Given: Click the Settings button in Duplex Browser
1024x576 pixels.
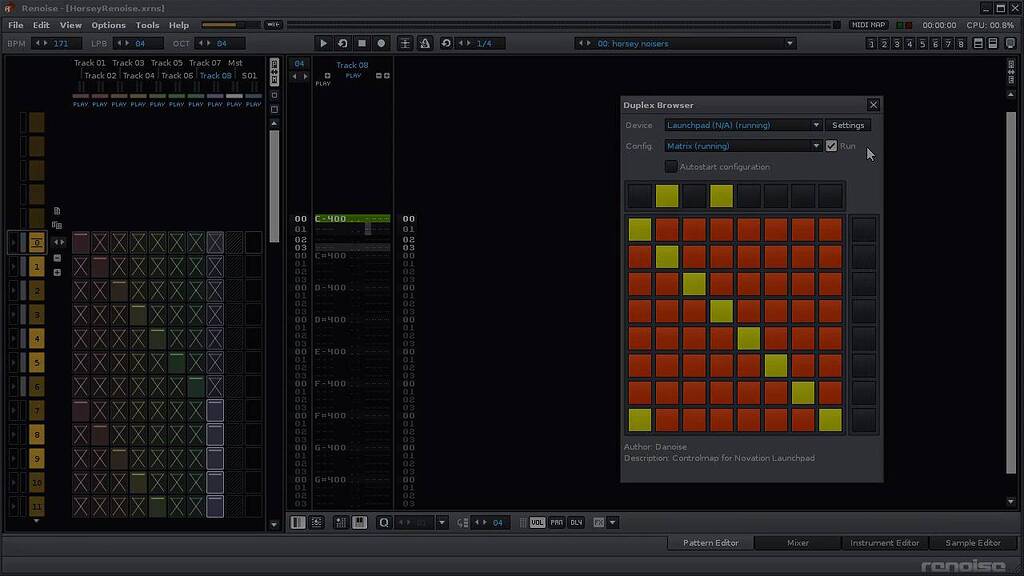Looking at the screenshot, I should 848,125.
